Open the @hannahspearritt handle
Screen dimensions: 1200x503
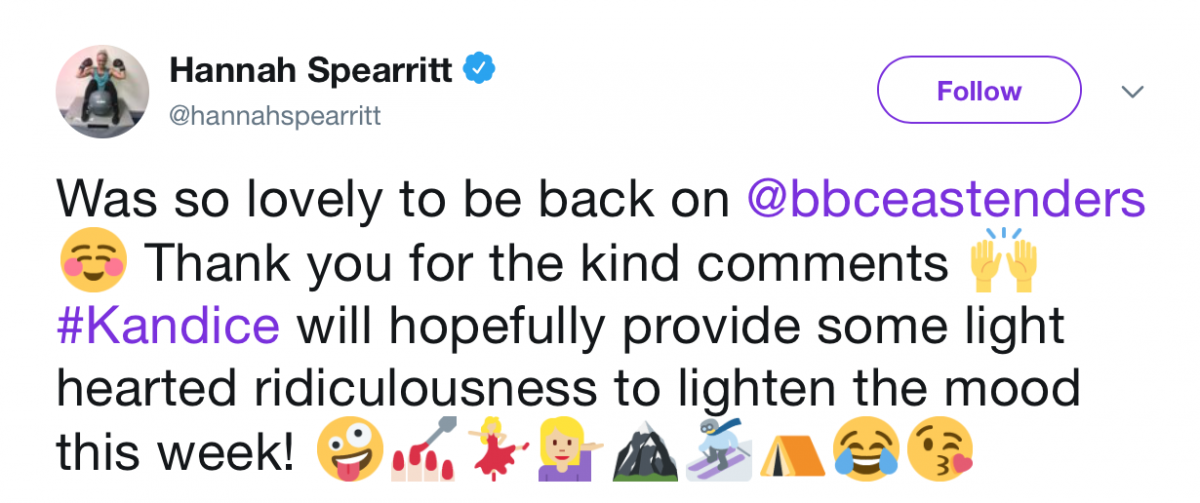click(x=274, y=116)
